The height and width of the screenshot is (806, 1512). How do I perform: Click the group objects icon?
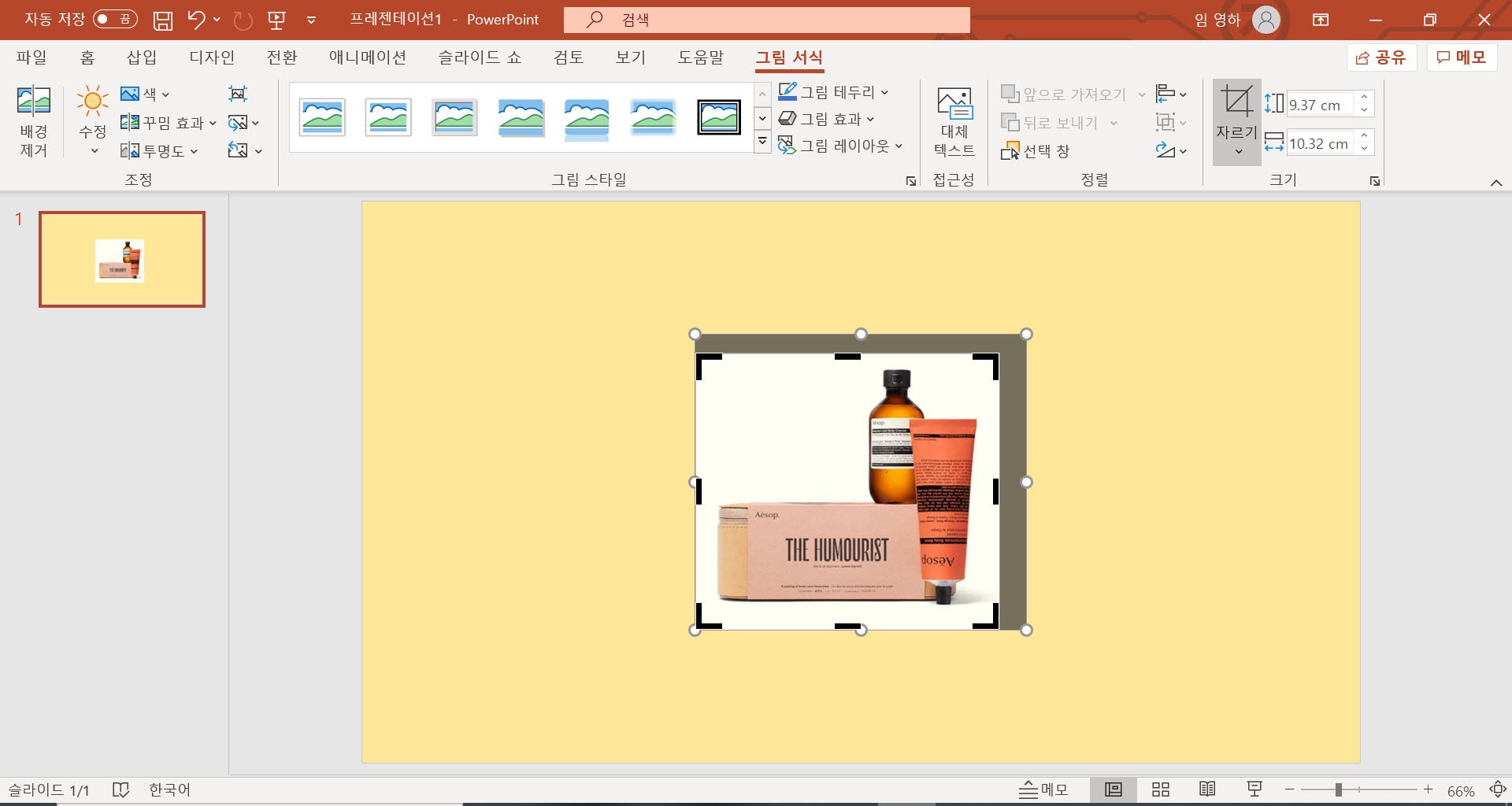[x=1165, y=122]
